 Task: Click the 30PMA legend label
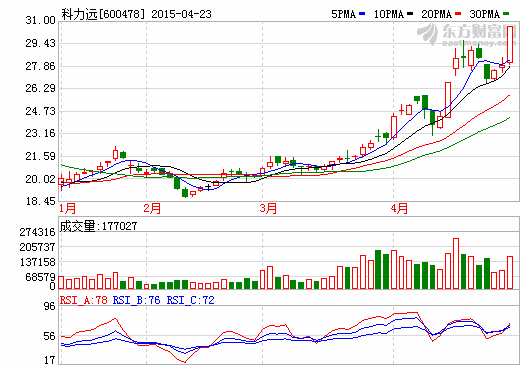tap(485, 14)
